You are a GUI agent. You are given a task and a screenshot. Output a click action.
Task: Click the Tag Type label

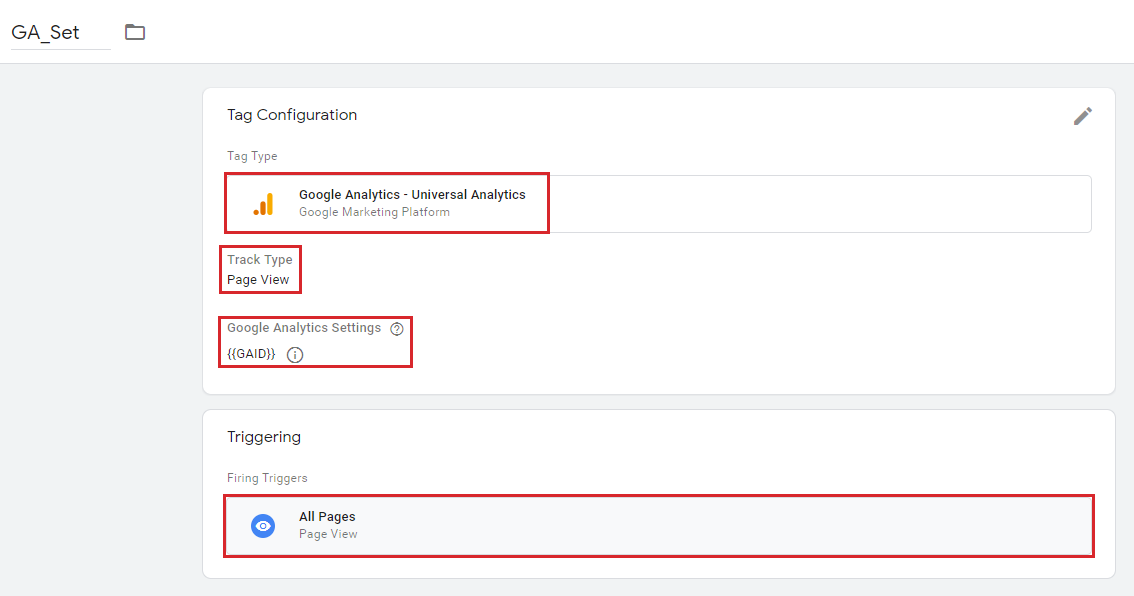tap(252, 156)
